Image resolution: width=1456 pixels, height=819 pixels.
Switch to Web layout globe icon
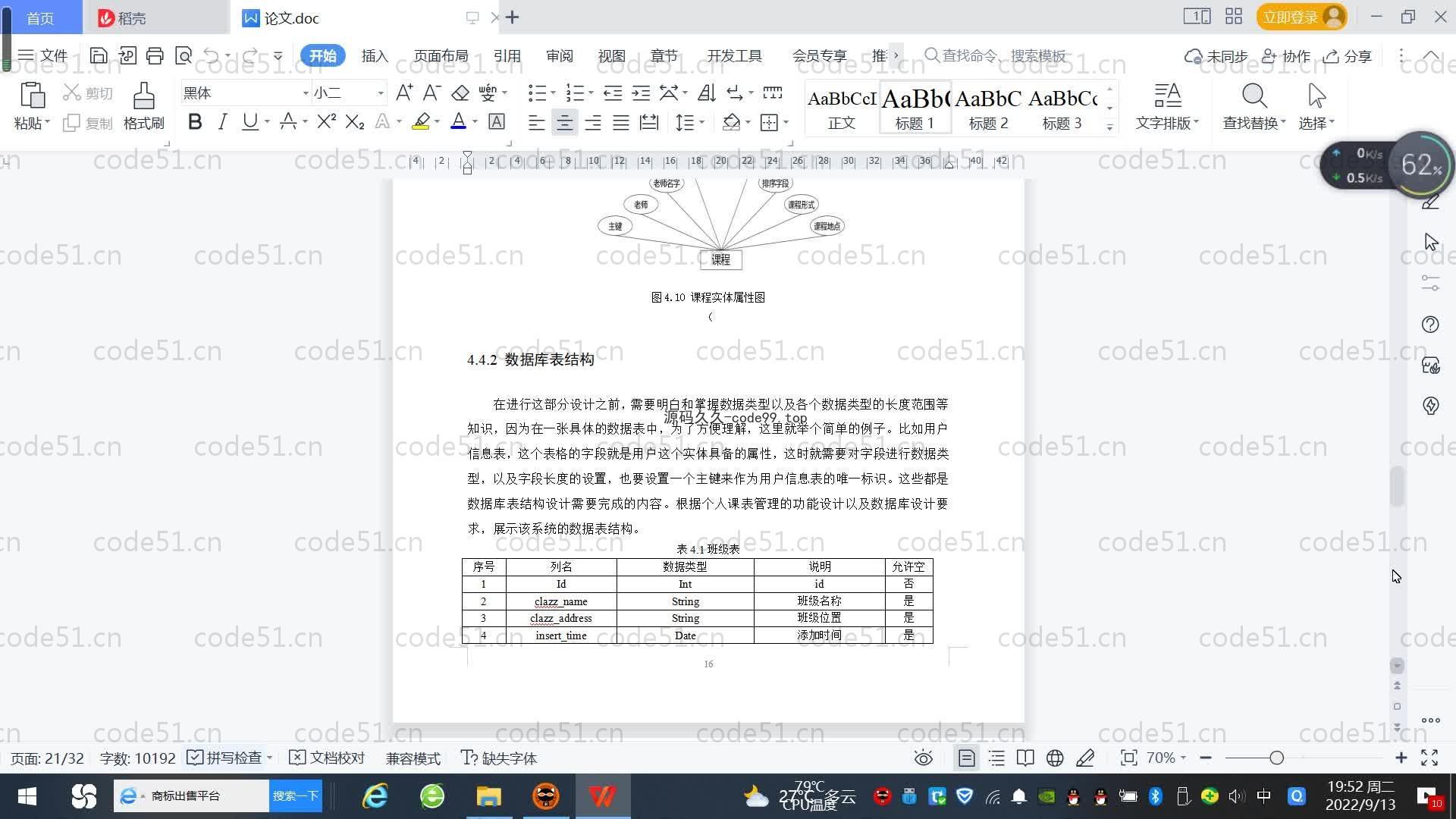(1055, 758)
